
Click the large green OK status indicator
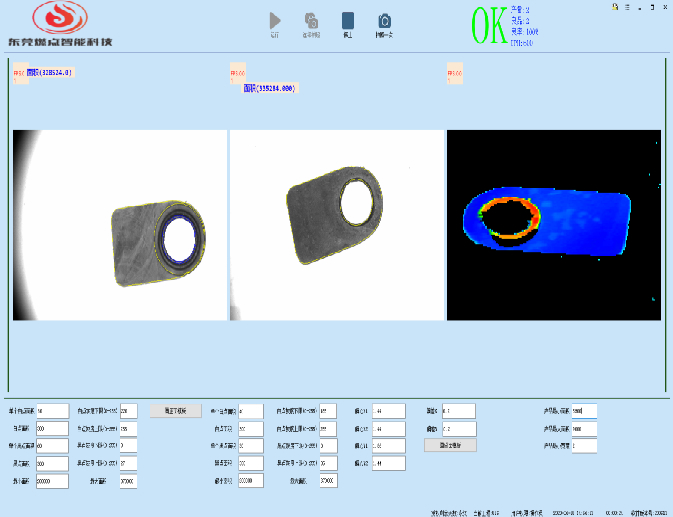[x=489, y=27]
